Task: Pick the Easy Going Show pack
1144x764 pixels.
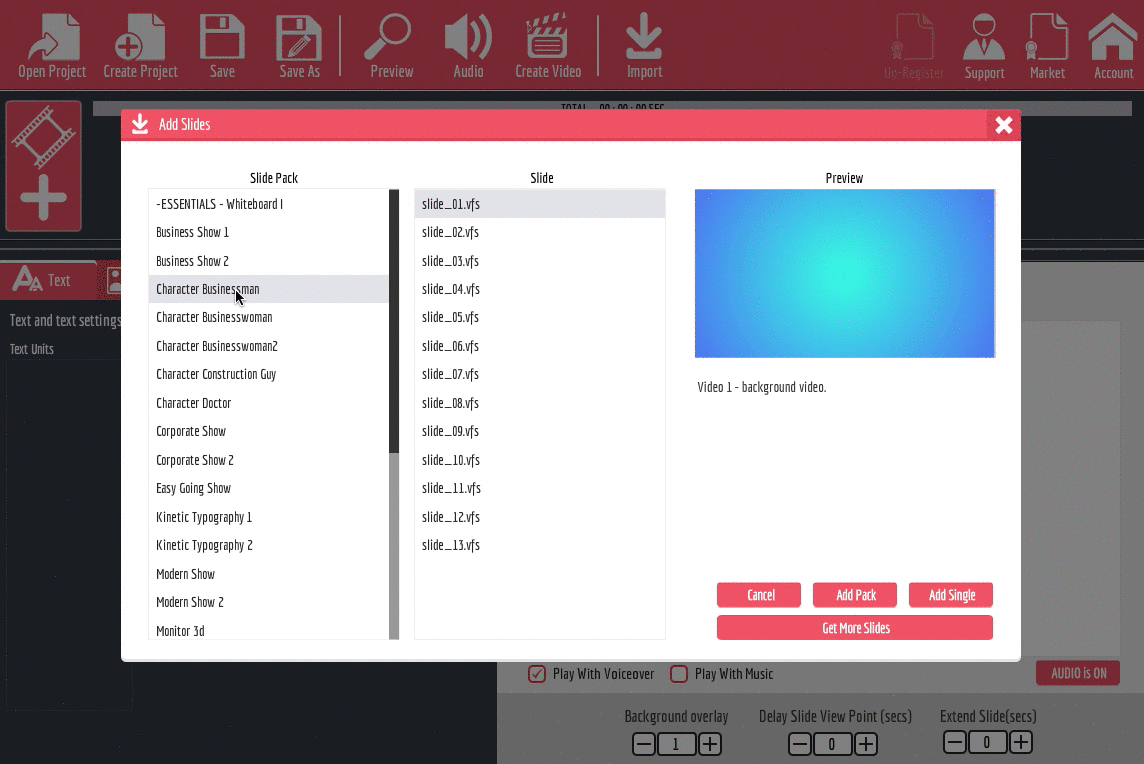Action: 268,488
